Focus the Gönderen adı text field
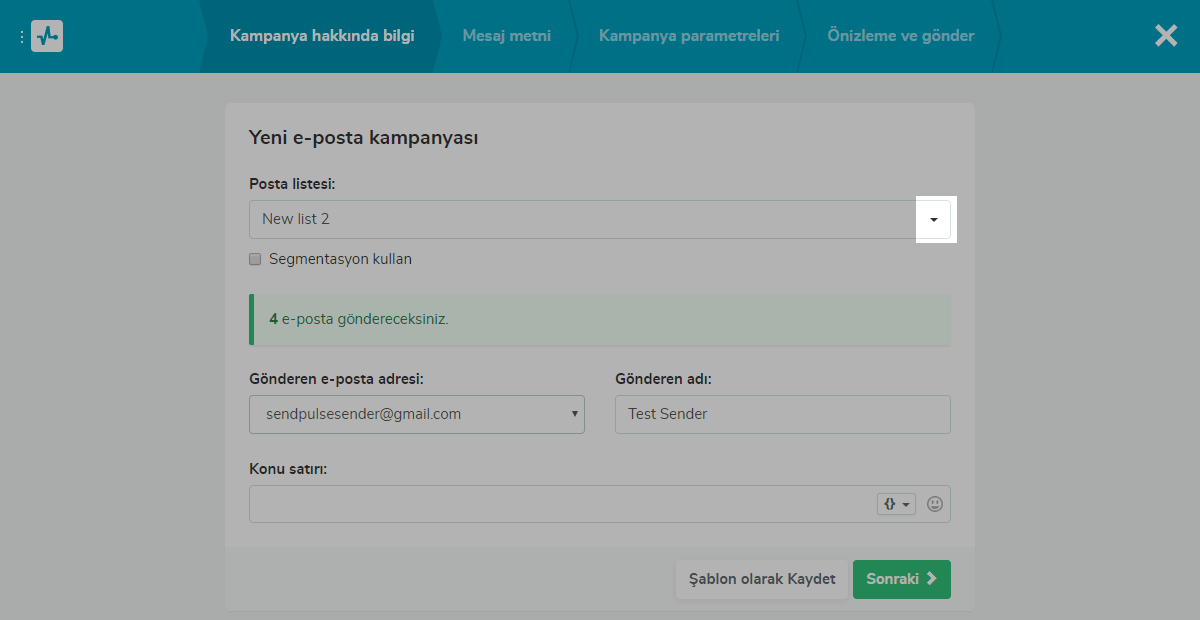Image resolution: width=1200 pixels, height=620 pixels. click(x=782, y=414)
